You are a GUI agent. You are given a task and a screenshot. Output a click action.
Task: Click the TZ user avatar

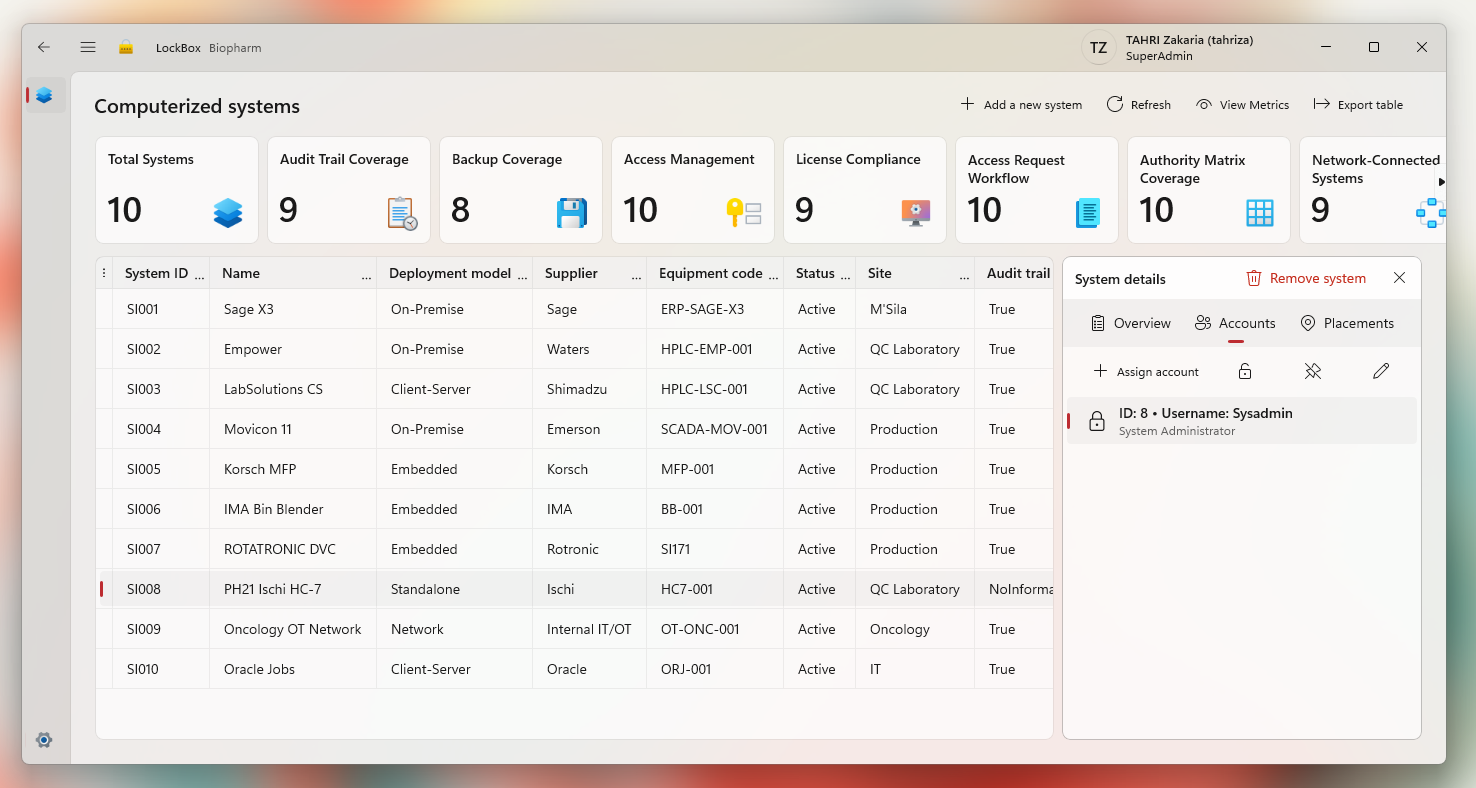[1098, 47]
